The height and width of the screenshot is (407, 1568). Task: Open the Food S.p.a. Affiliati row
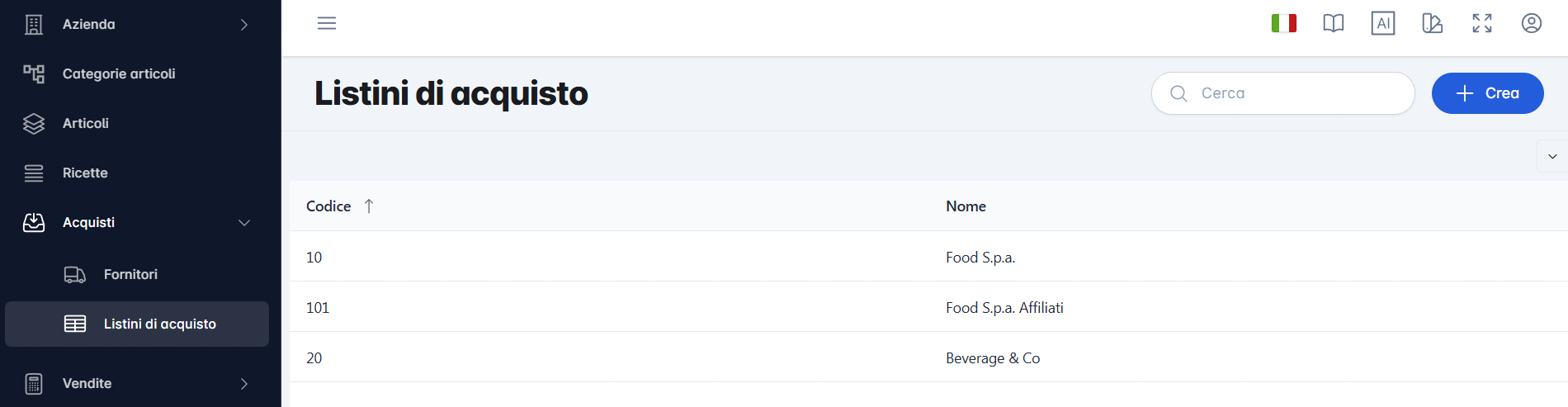click(928, 307)
